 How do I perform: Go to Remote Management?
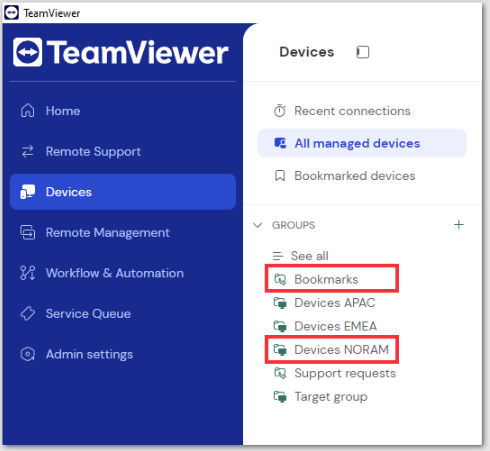123,232
